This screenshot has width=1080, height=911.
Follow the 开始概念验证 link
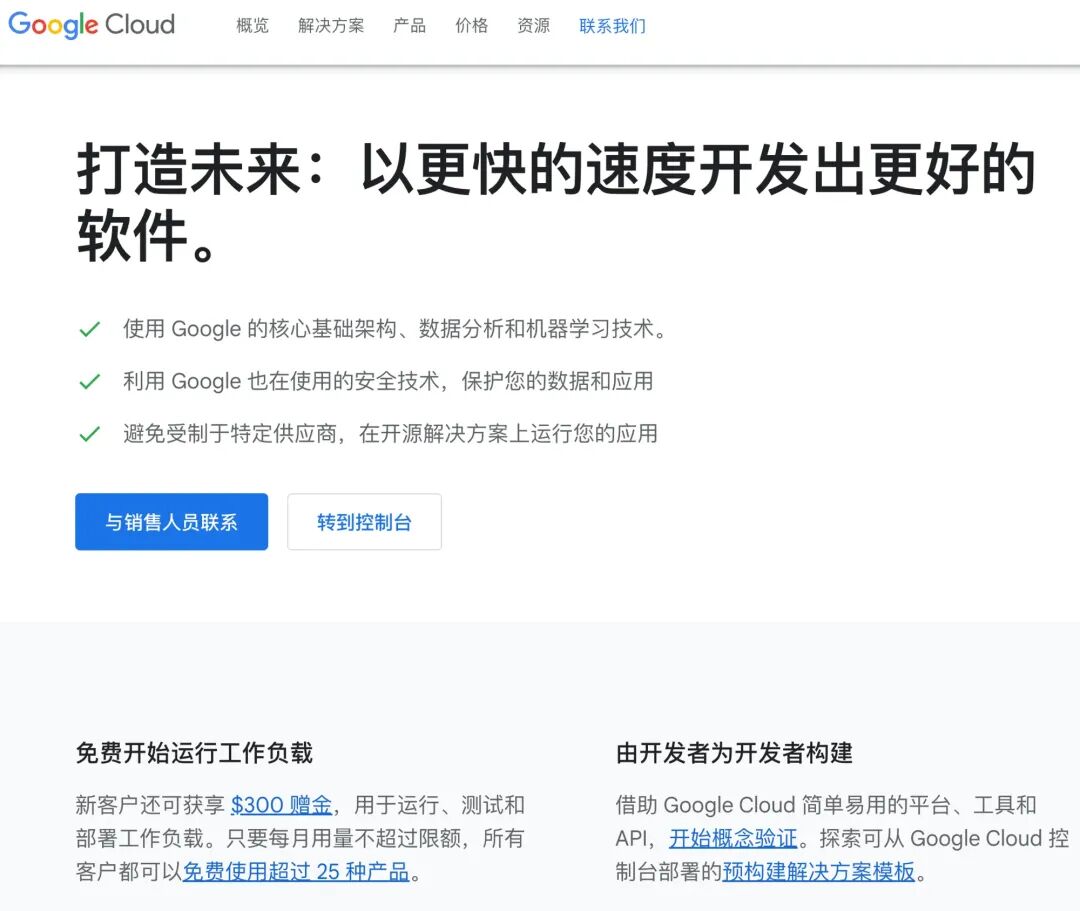(x=733, y=838)
